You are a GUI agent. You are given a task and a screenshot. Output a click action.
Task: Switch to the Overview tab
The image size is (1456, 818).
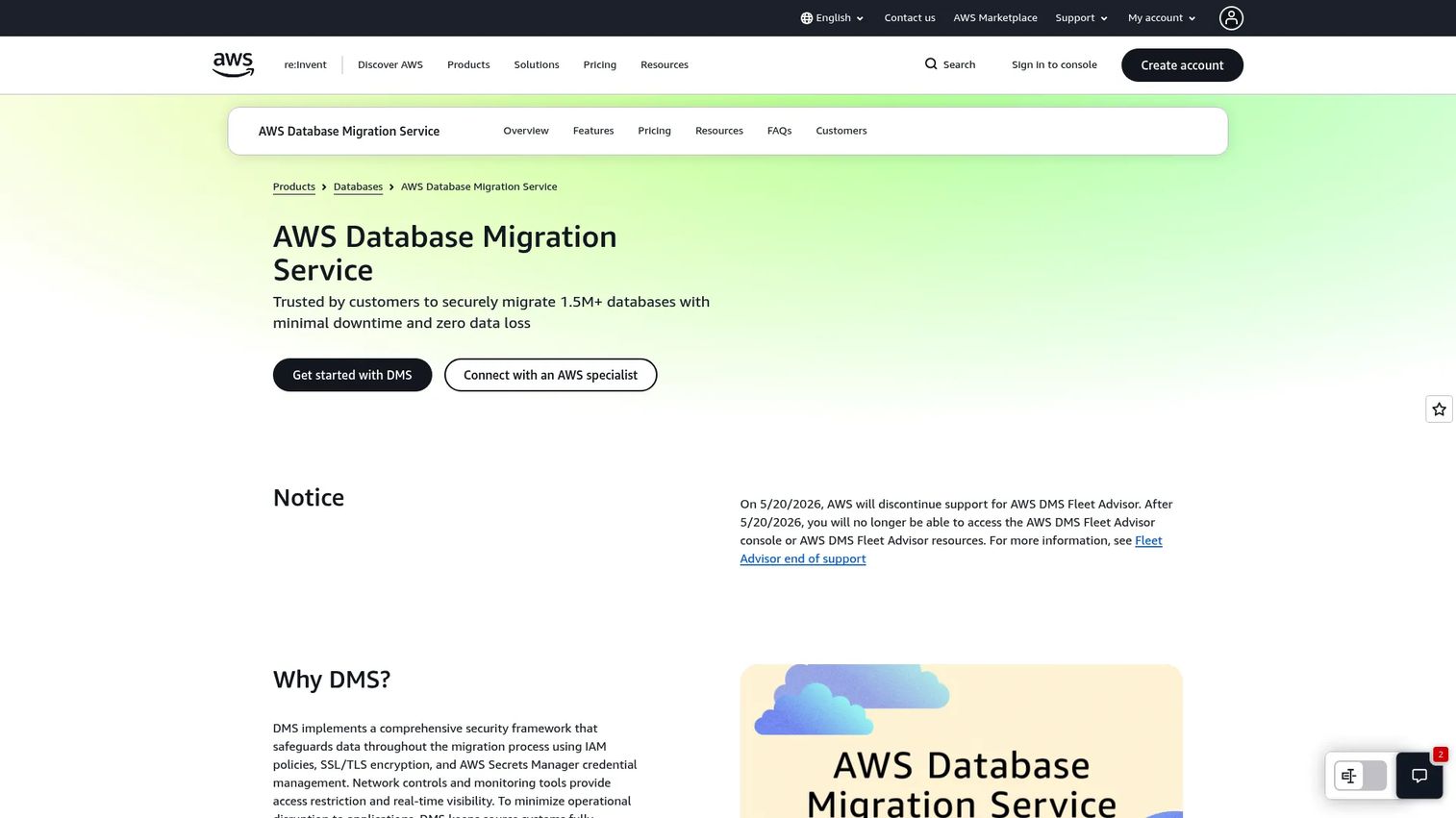526,131
